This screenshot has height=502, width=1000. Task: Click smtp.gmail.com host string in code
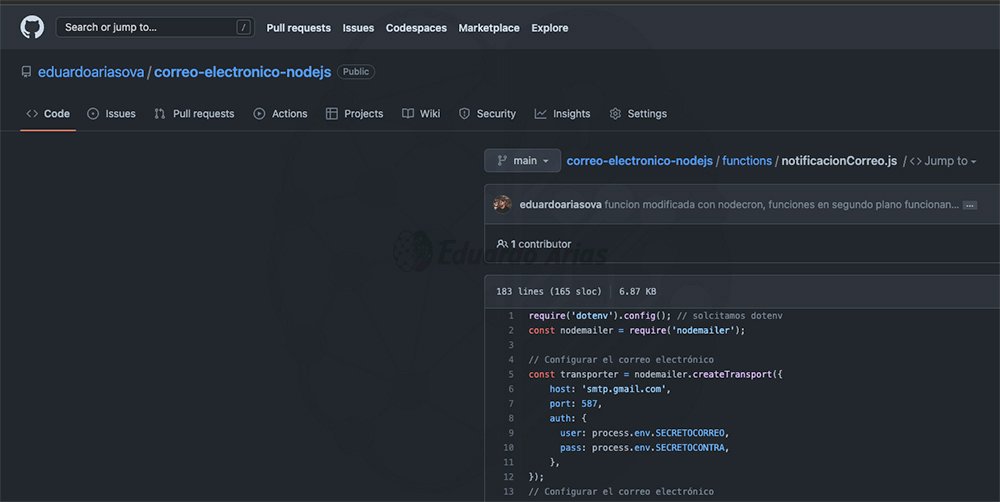click(623, 389)
